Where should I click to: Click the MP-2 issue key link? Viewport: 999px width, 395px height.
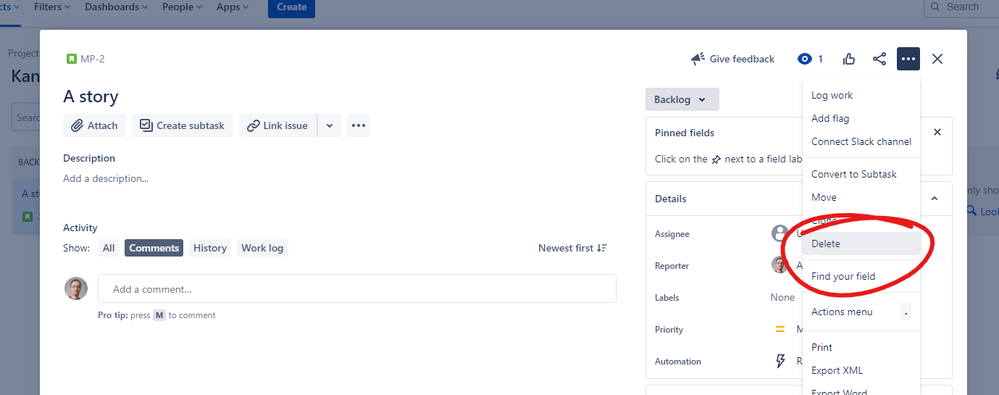tap(92, 59)
